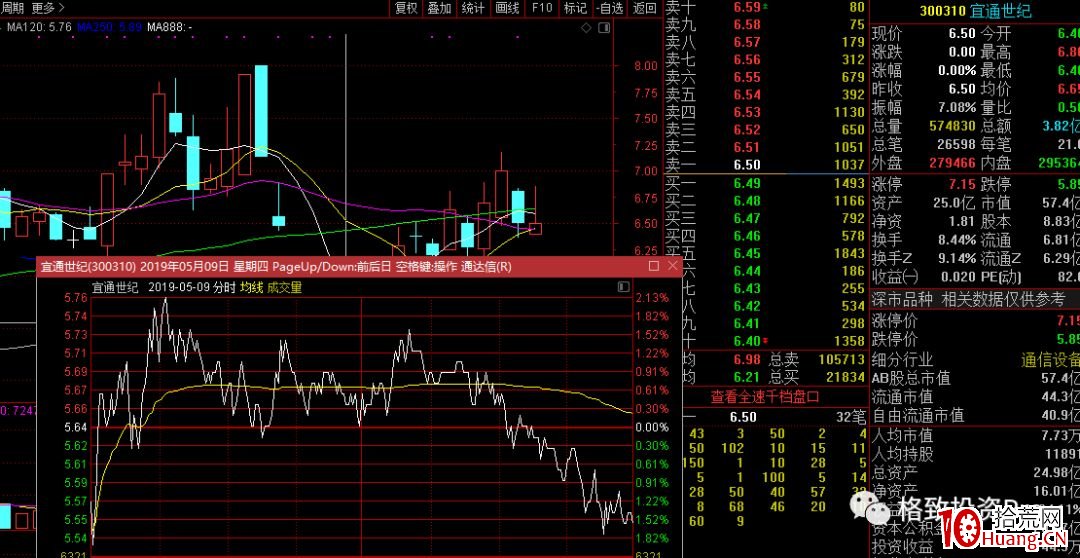
Task: Click the 流通市值 row
Action: click(x=975, y=397)
